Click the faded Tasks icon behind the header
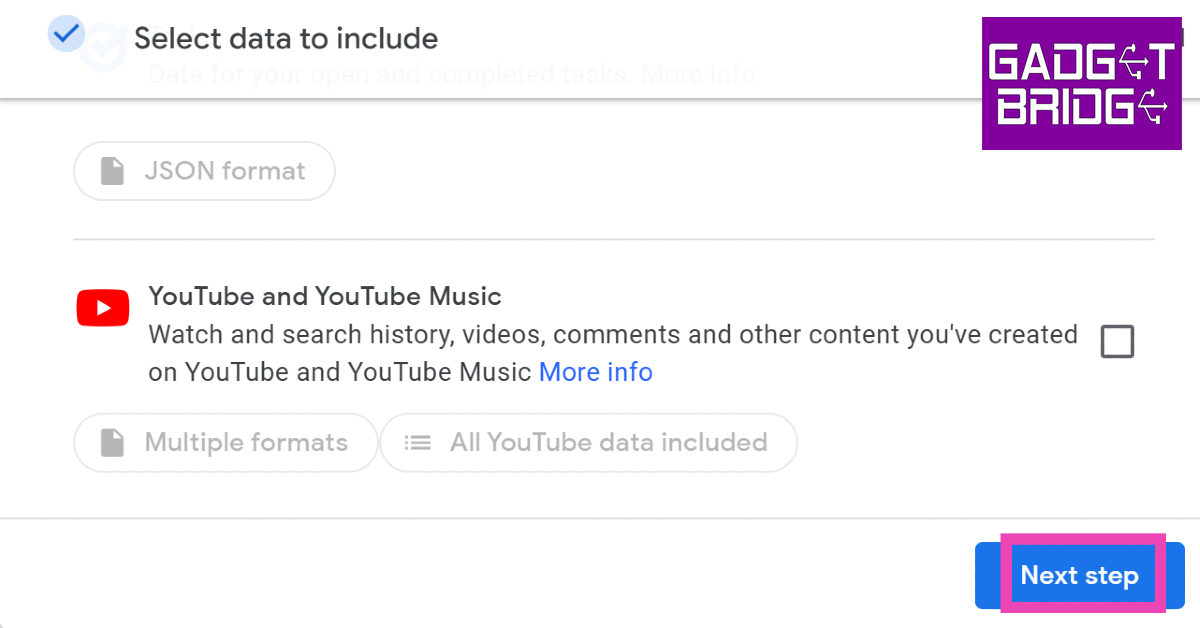Screen dimensions: 1200x628 [103, 50]
